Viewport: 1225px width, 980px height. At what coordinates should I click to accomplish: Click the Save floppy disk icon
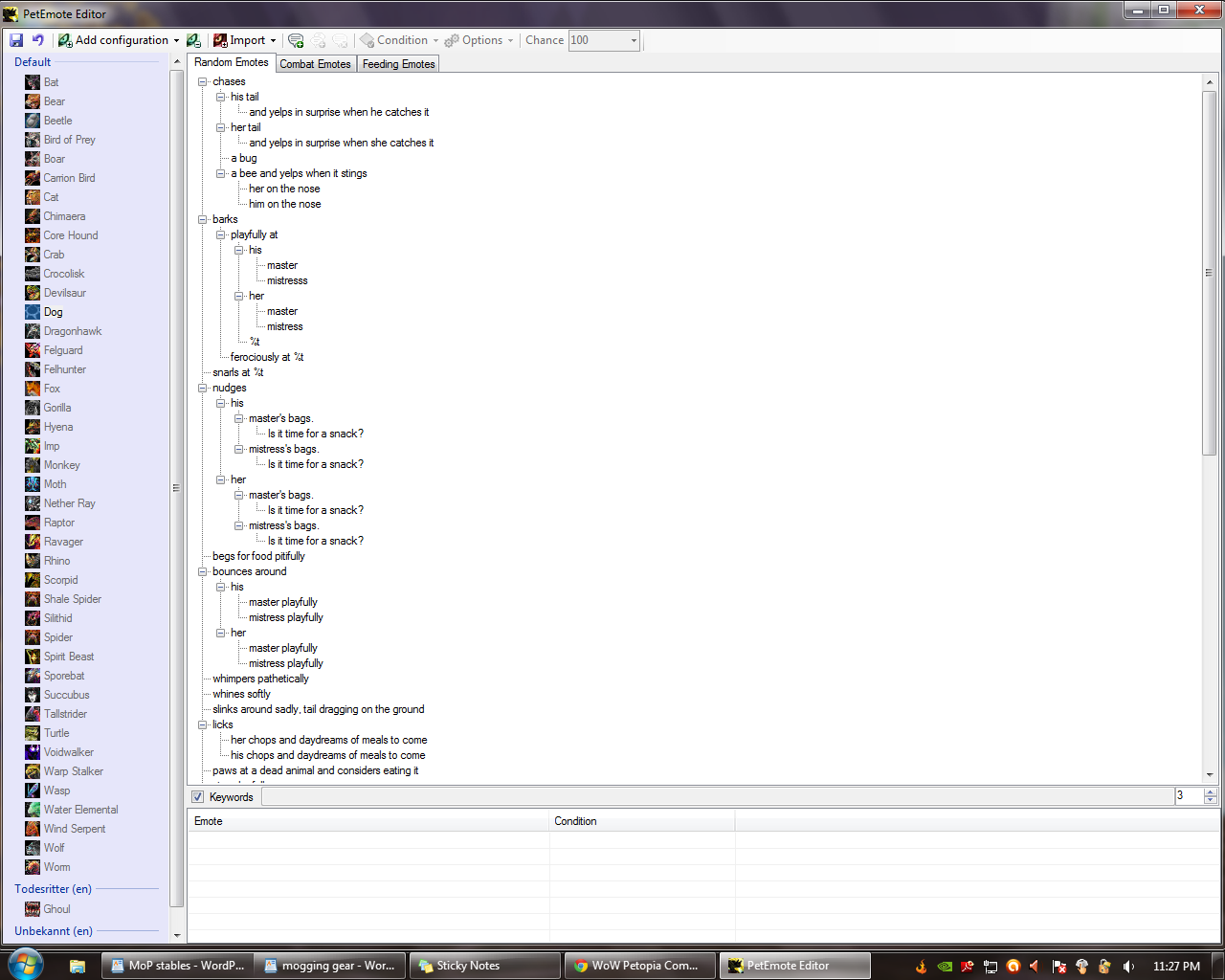[16, 40]
